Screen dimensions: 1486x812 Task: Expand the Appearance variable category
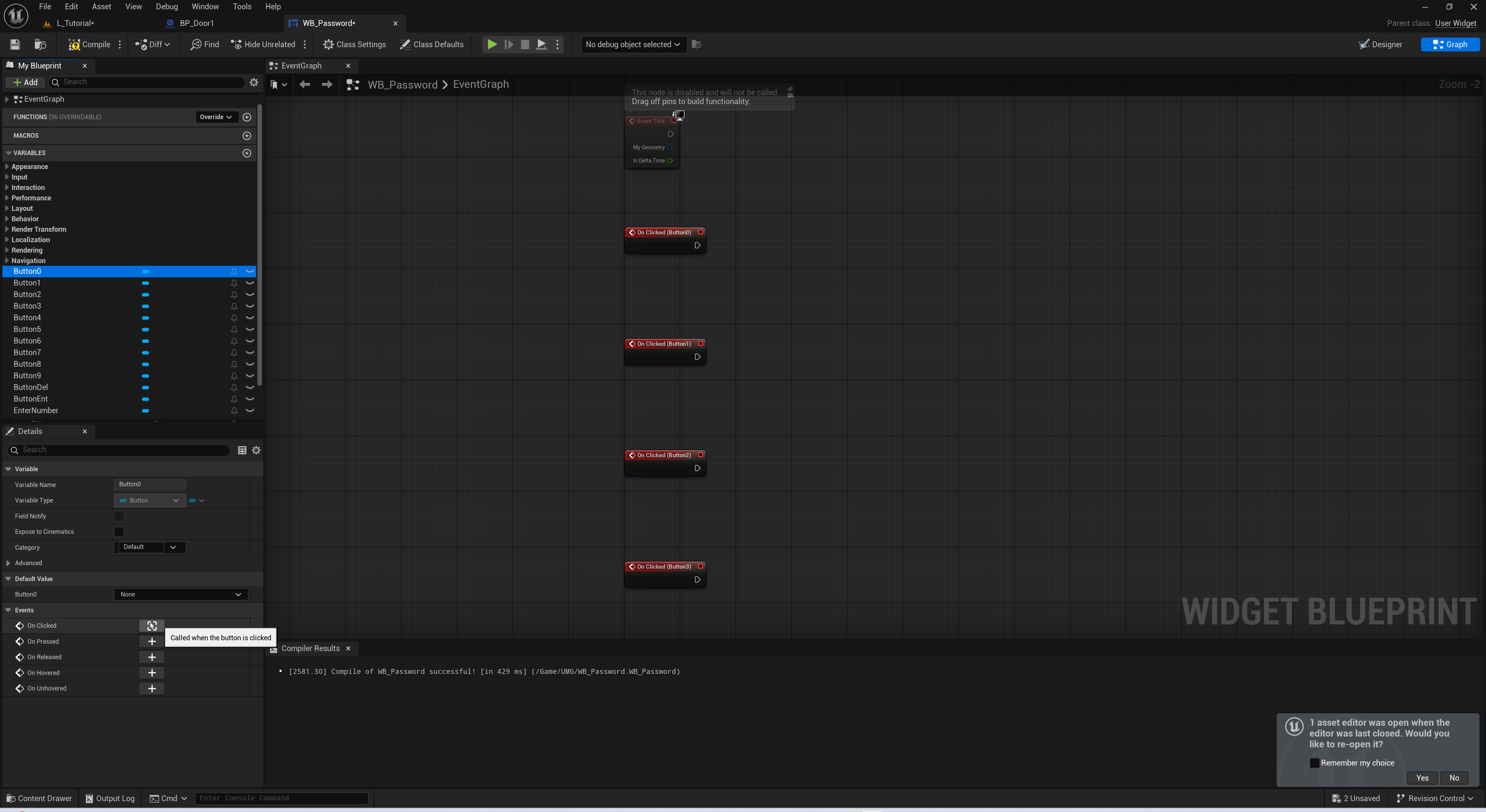7,167
